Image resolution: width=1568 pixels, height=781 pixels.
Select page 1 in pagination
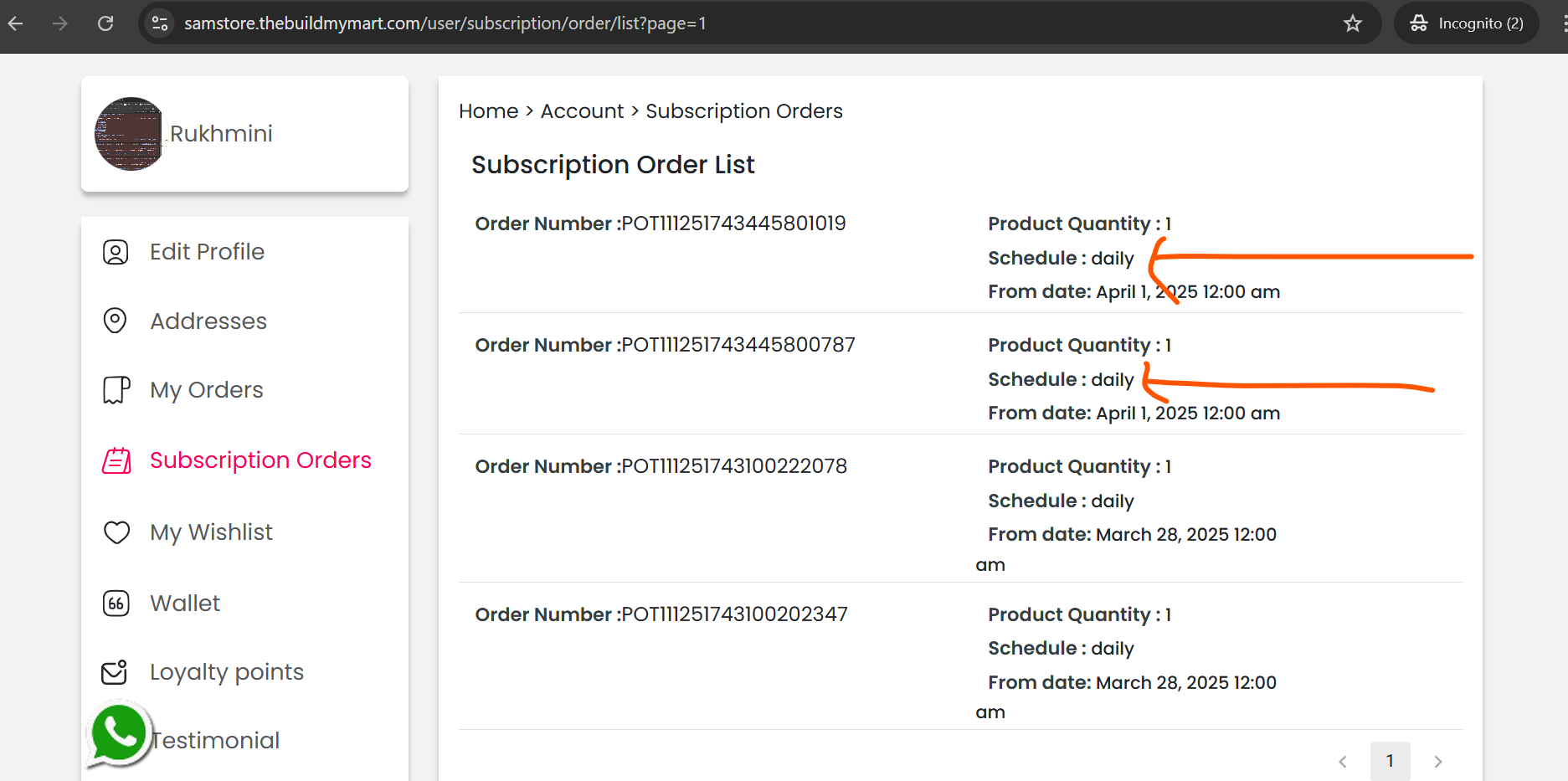tap(1390, 761)
